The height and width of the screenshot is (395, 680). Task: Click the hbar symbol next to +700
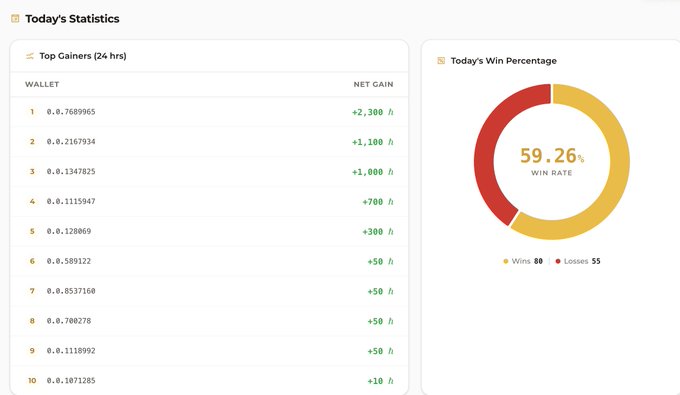391,202
